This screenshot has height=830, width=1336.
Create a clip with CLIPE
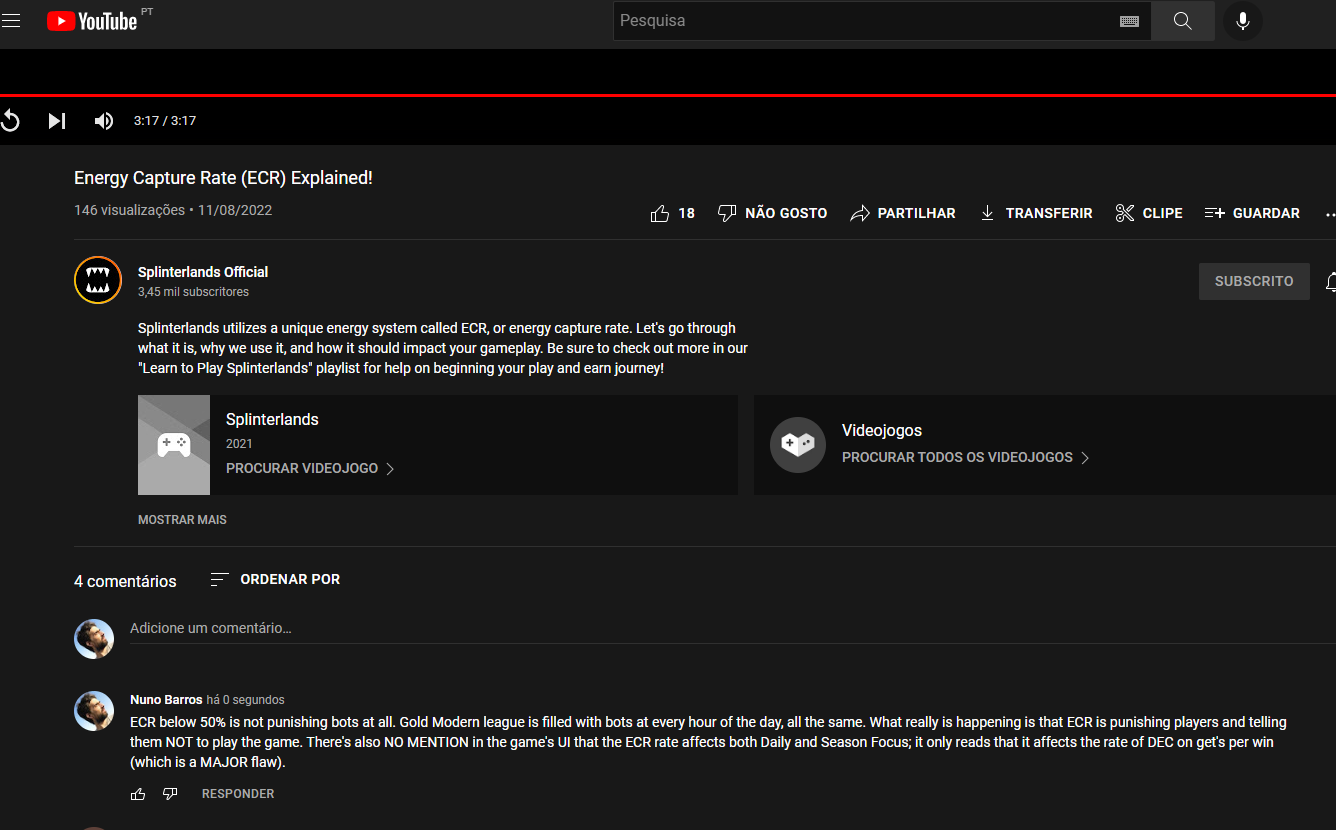pyautogui.click(x=1149, y=213)
